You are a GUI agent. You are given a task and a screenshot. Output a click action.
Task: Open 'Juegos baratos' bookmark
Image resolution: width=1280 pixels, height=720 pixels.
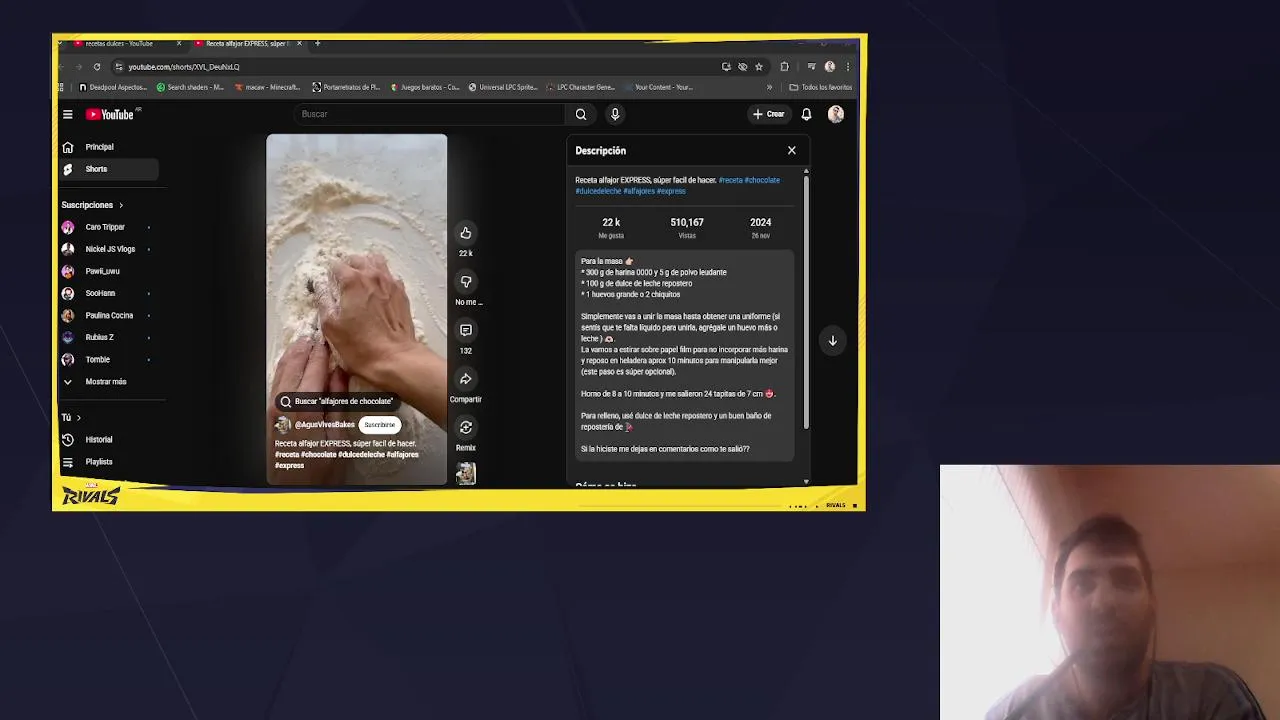[x=424, y=87]
